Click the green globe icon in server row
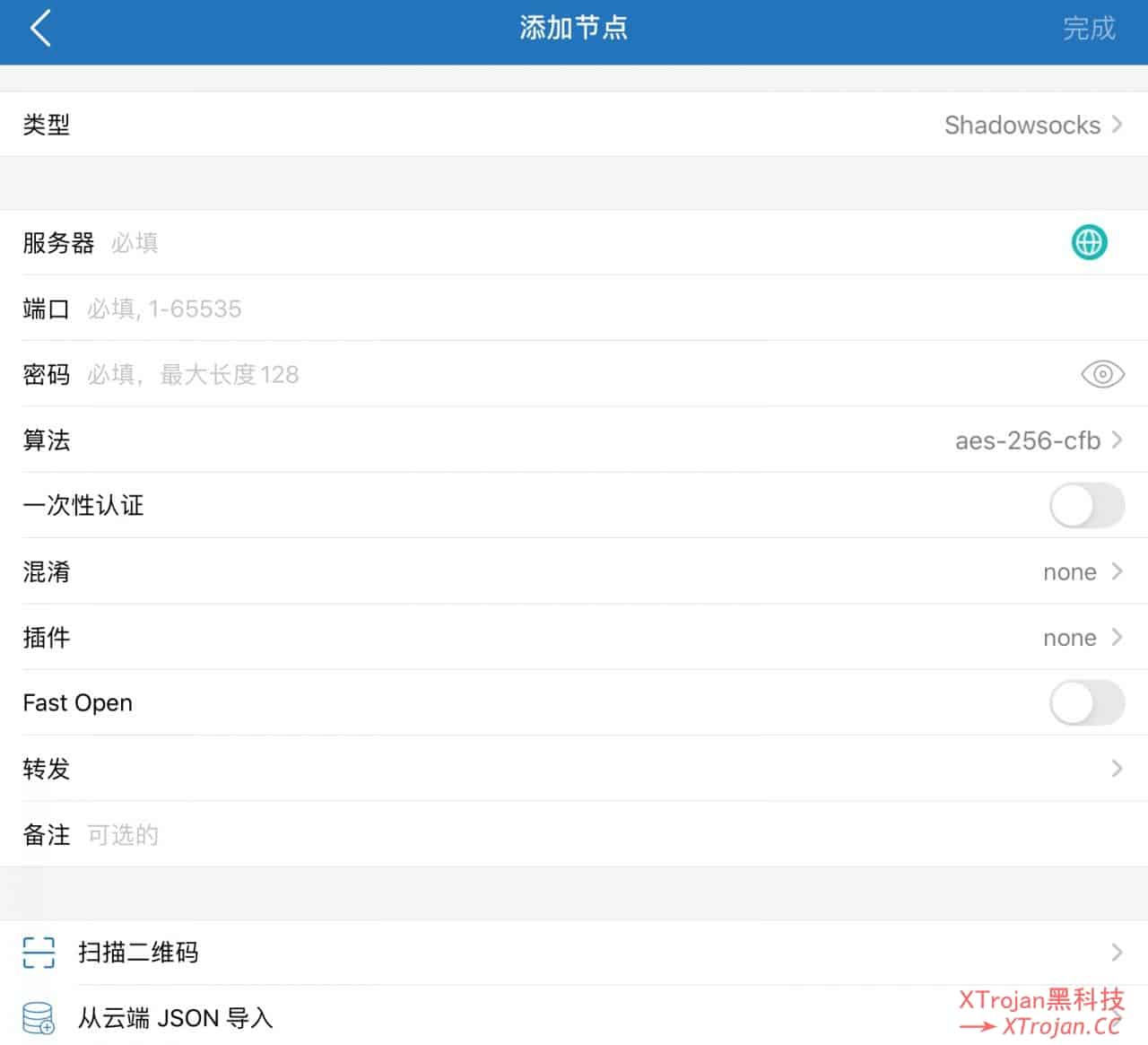 (x=1089, y=242)
